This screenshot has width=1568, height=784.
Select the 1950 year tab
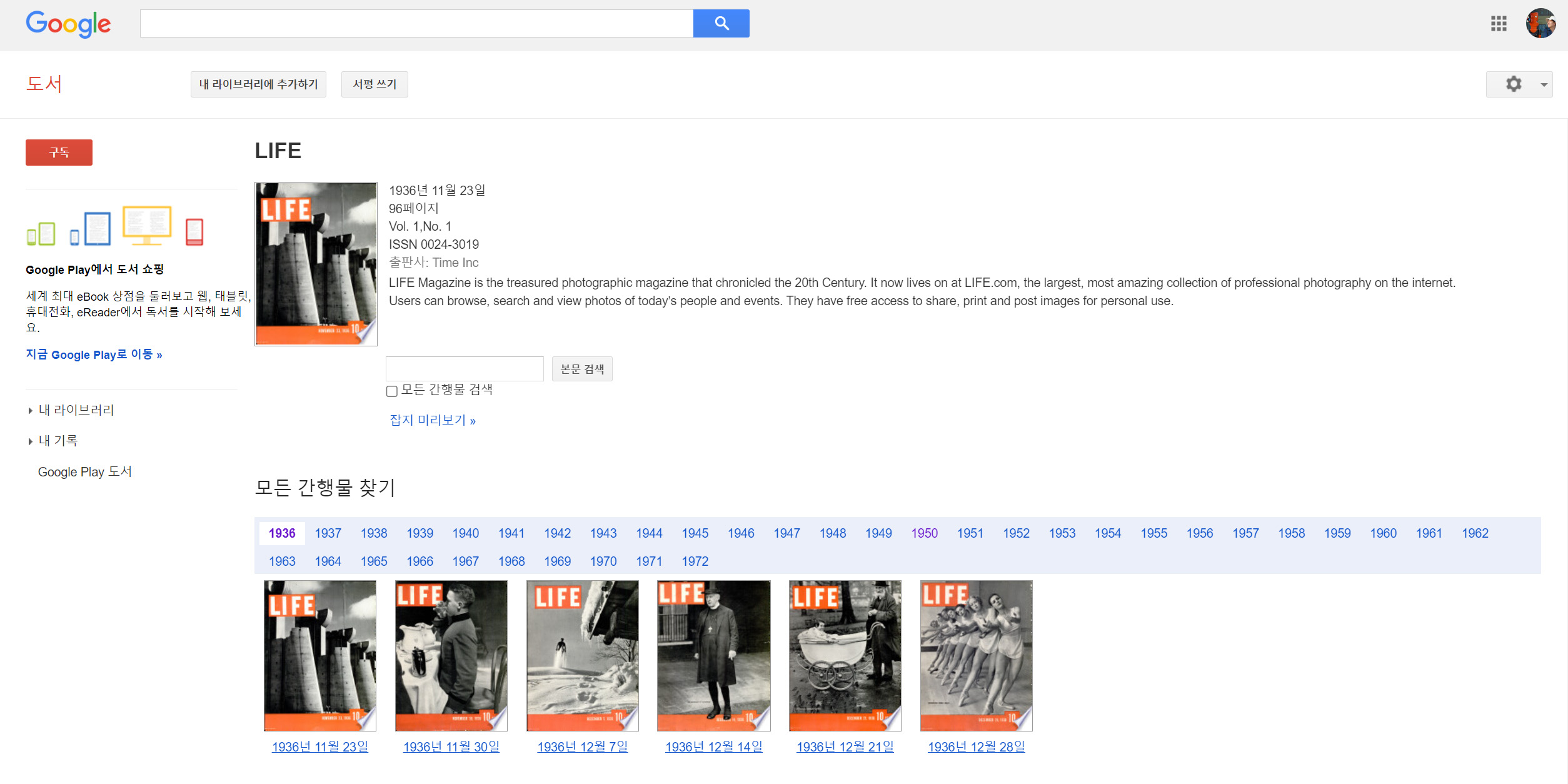(924, 533)
